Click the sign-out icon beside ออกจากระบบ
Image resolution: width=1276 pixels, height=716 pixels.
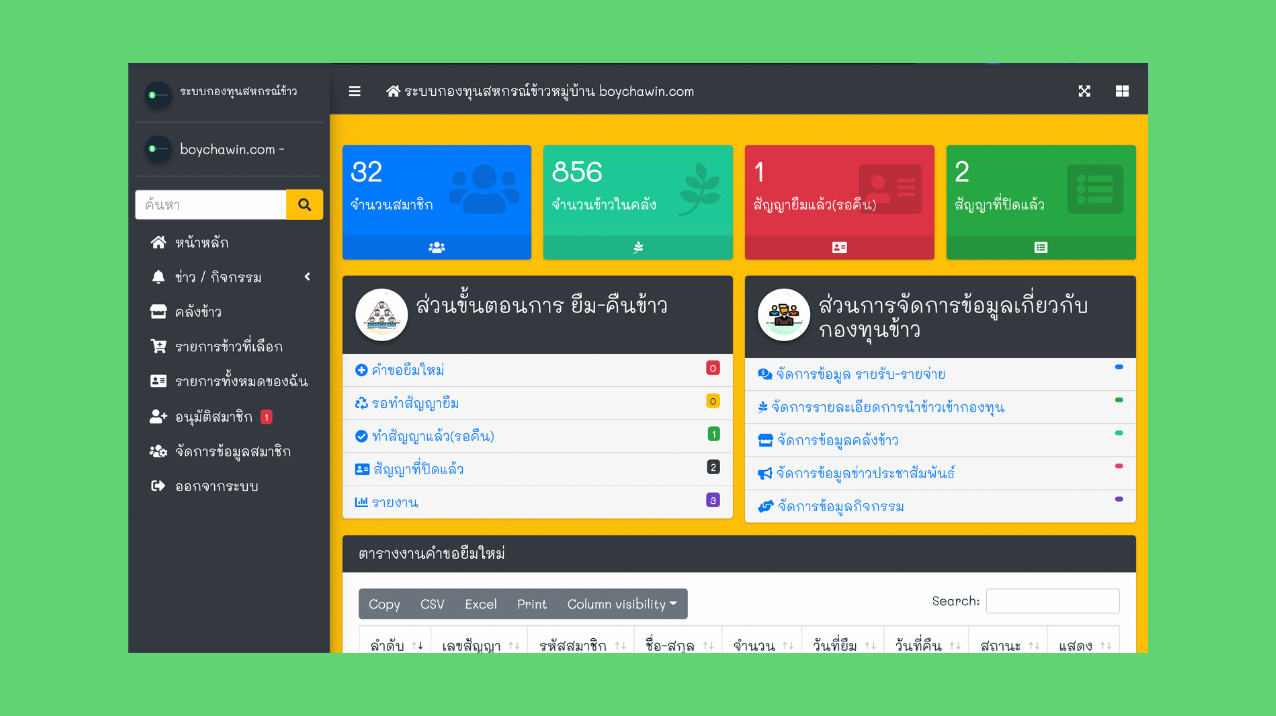[x=158, y=486]
